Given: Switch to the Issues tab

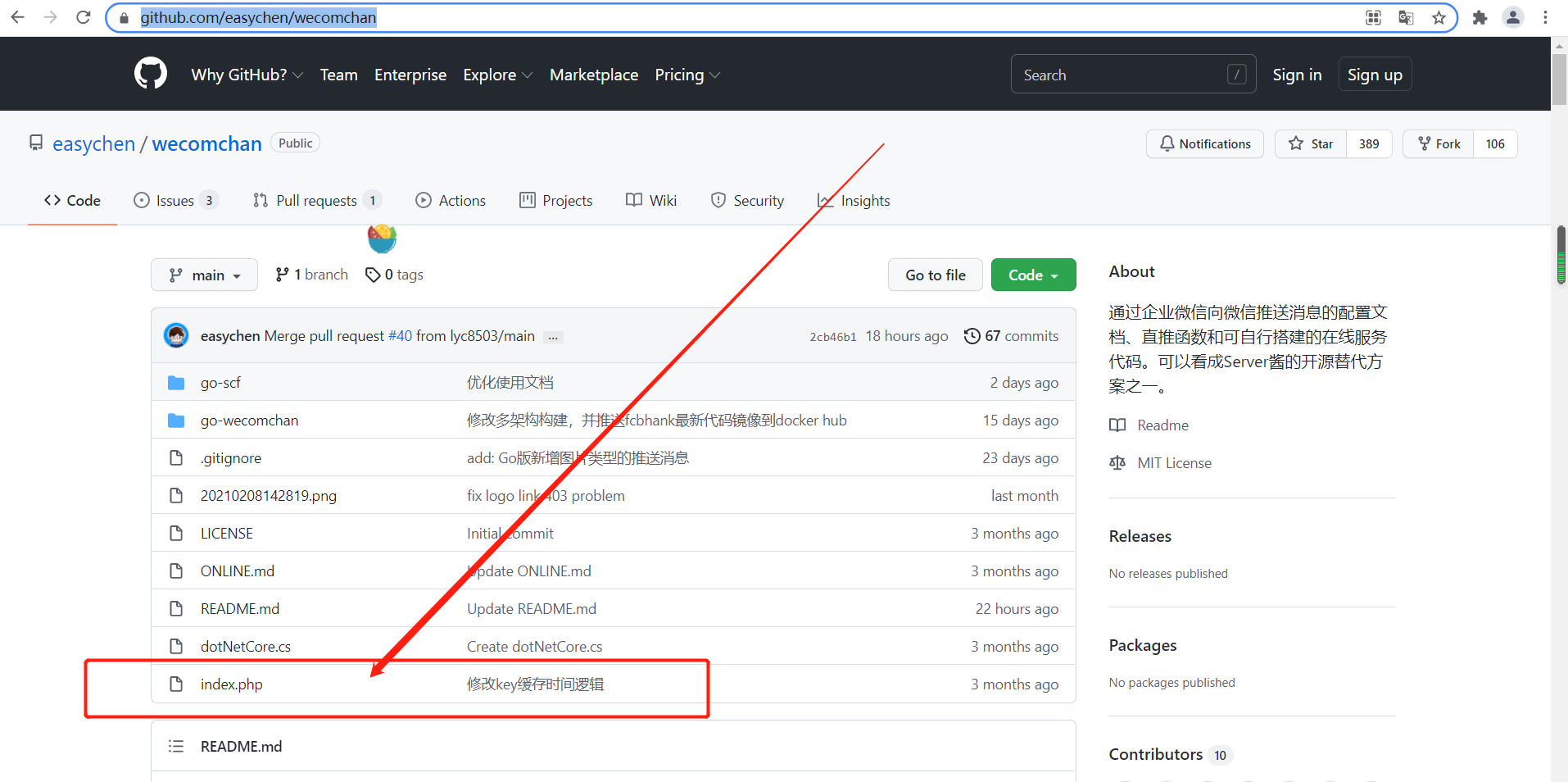Looking at the screenshot, I should pyautogui.click(x=174, y=200).
